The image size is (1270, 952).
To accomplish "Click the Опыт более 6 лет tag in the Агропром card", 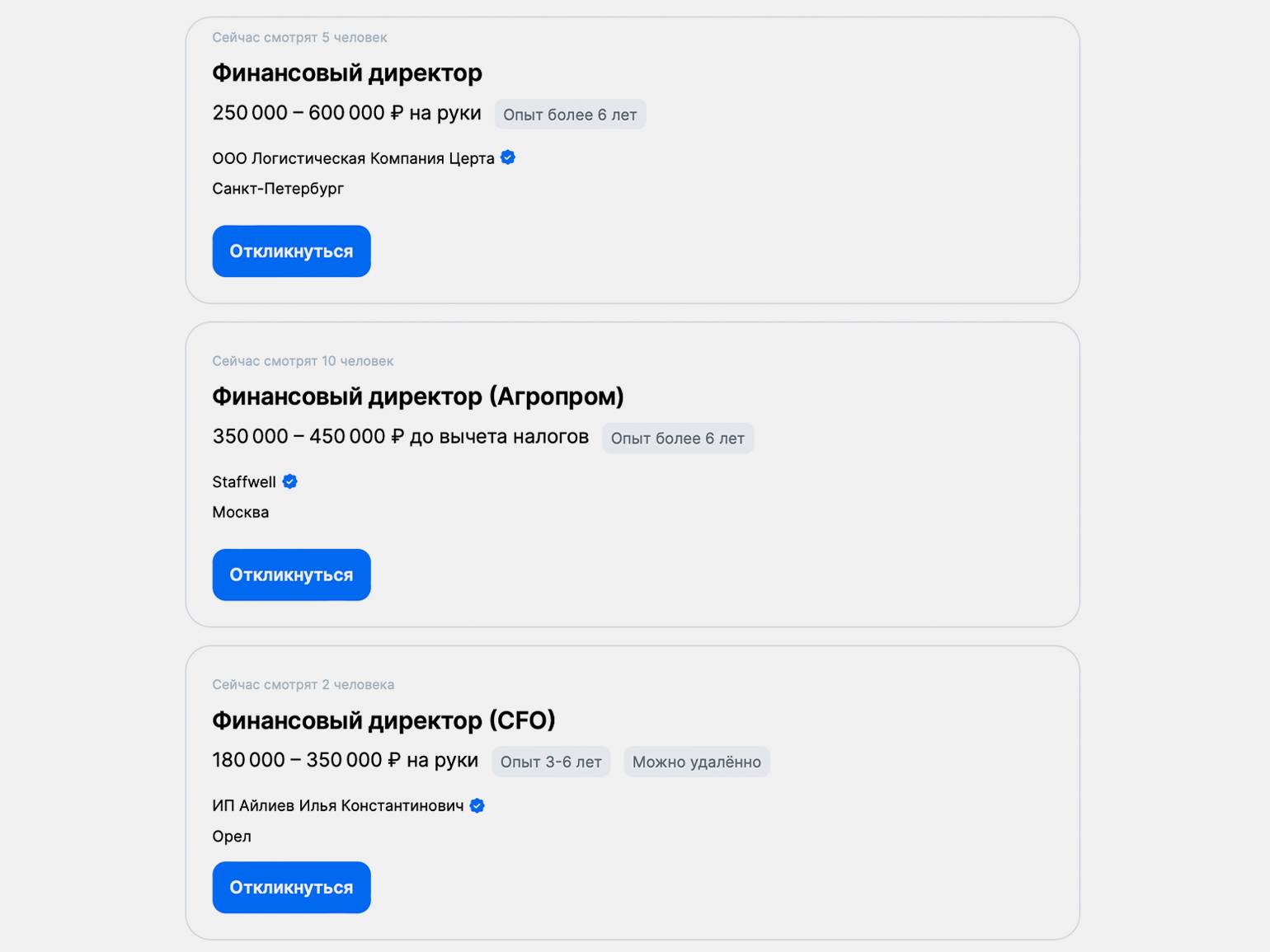I will (x=678, y=438).
